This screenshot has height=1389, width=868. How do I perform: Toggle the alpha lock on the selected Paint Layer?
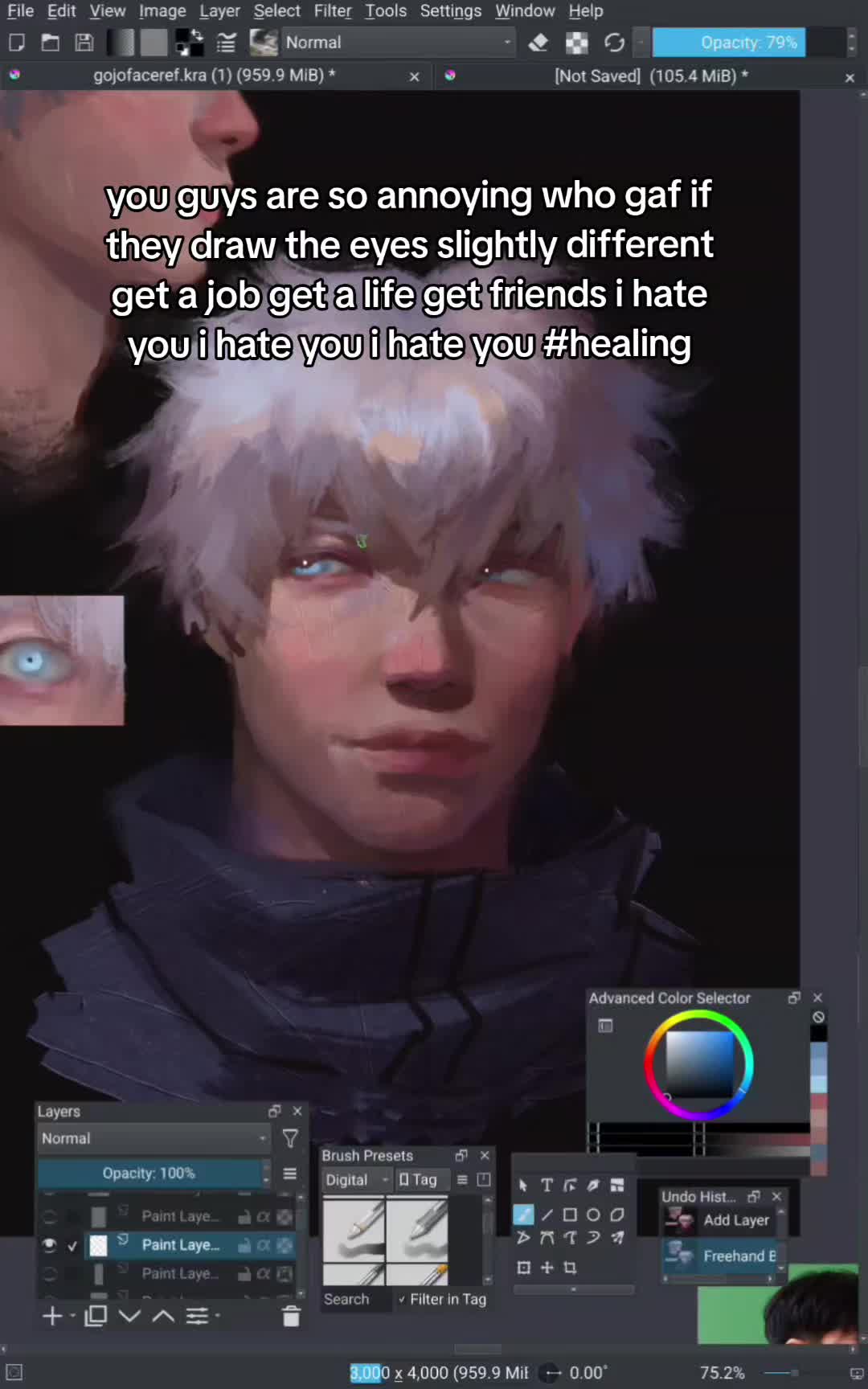tap(263, 1245)
